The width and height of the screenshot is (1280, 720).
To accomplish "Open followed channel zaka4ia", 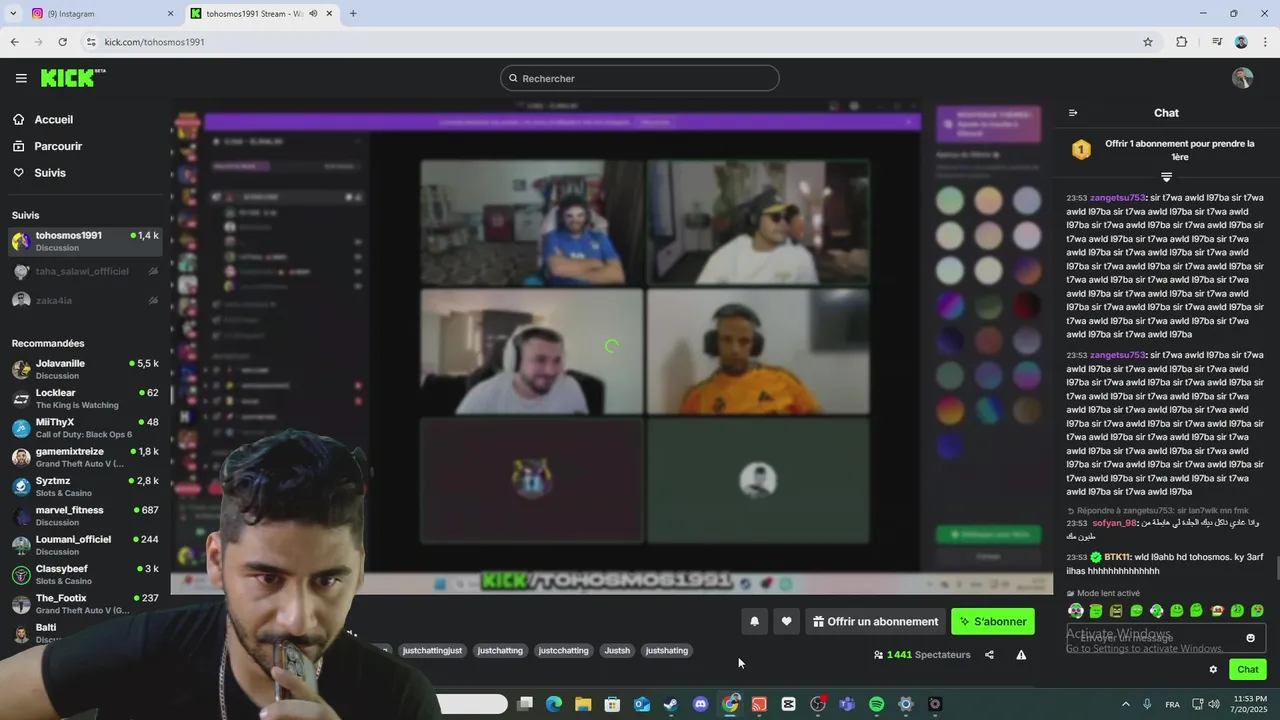I will [x=85, y=300].
